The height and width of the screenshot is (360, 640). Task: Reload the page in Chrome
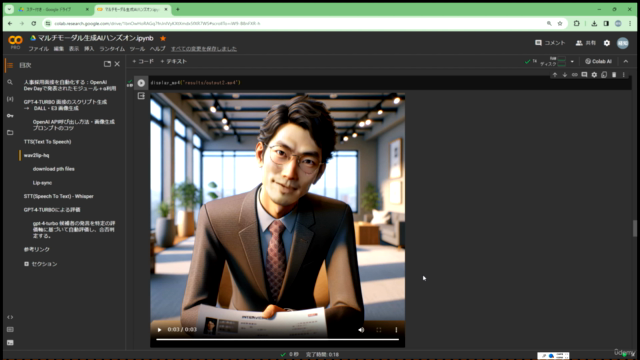34,24
